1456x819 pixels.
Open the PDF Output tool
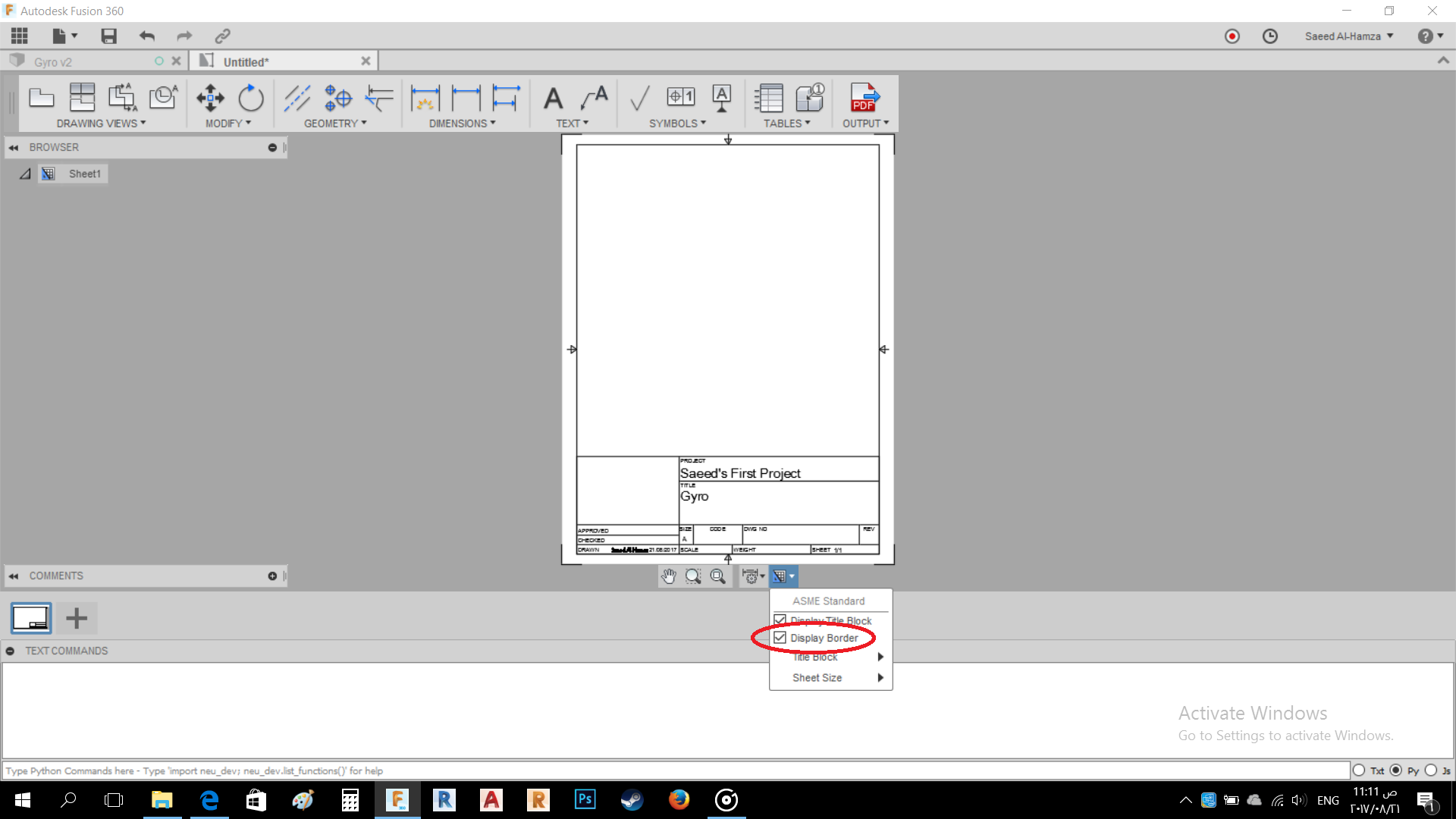(x=864, y=99)
